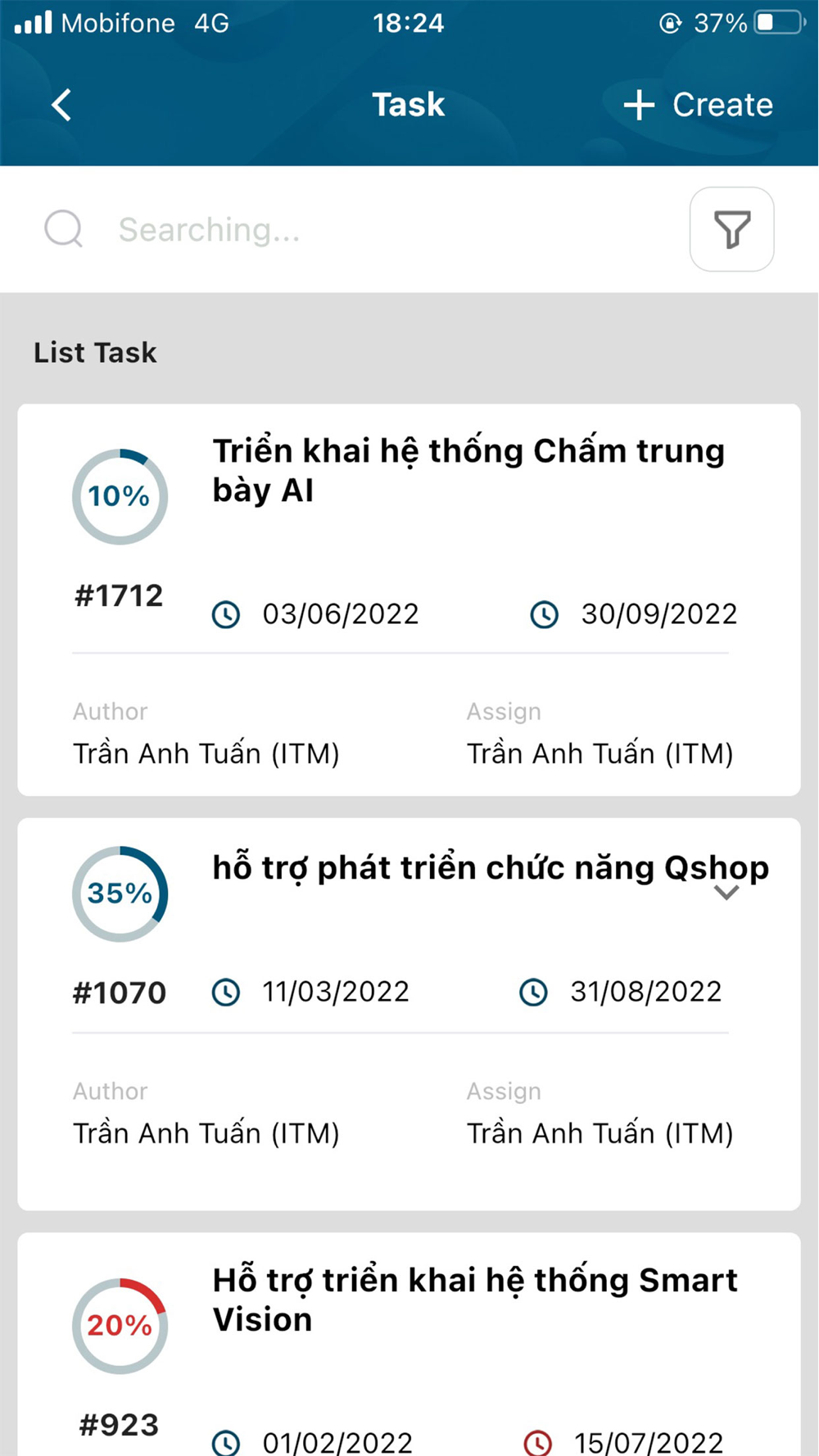Open task Hỗ trợ triển khai hệ thống Smart Vision
Image resolution: width=819 pixels, height=1456 pixels.
click(475, 1300)
